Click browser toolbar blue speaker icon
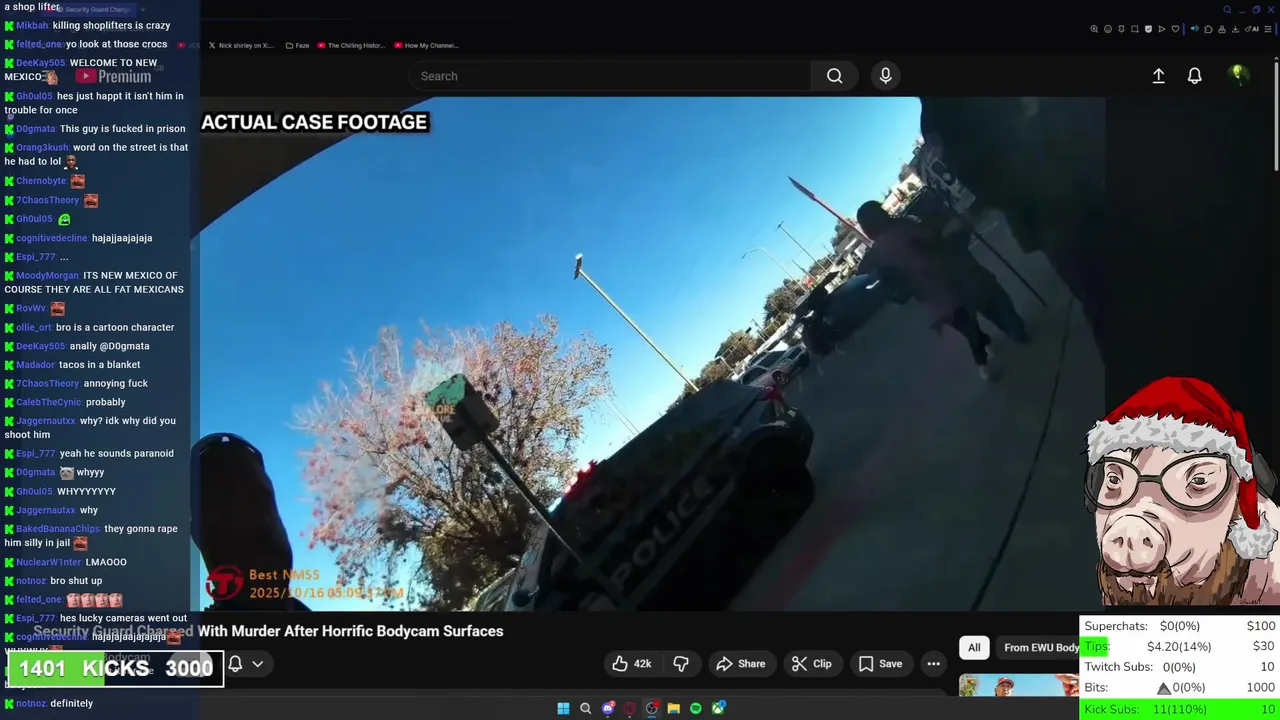Screen dimensions: 1280x720 click(1194, 29)
